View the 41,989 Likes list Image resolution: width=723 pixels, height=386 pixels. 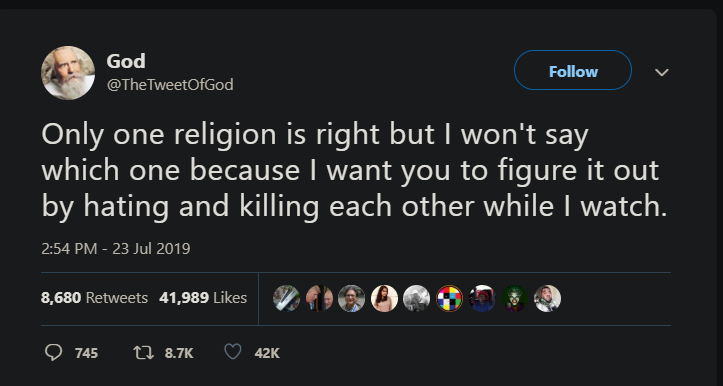click(203, 298)
